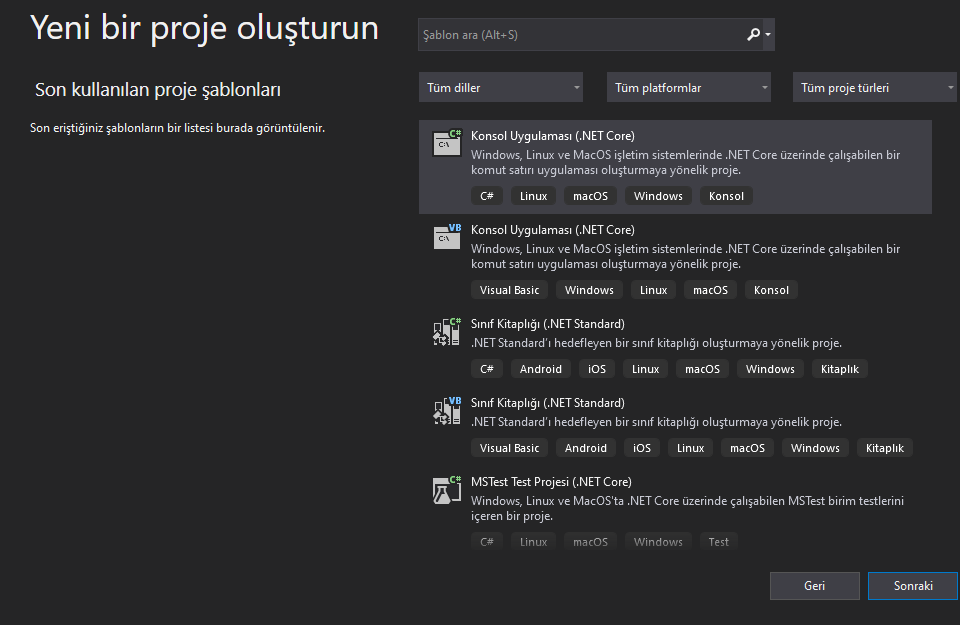Click the VB Sınıf Kitaplığı template icon
960x625 pixels.
[447, 410]
